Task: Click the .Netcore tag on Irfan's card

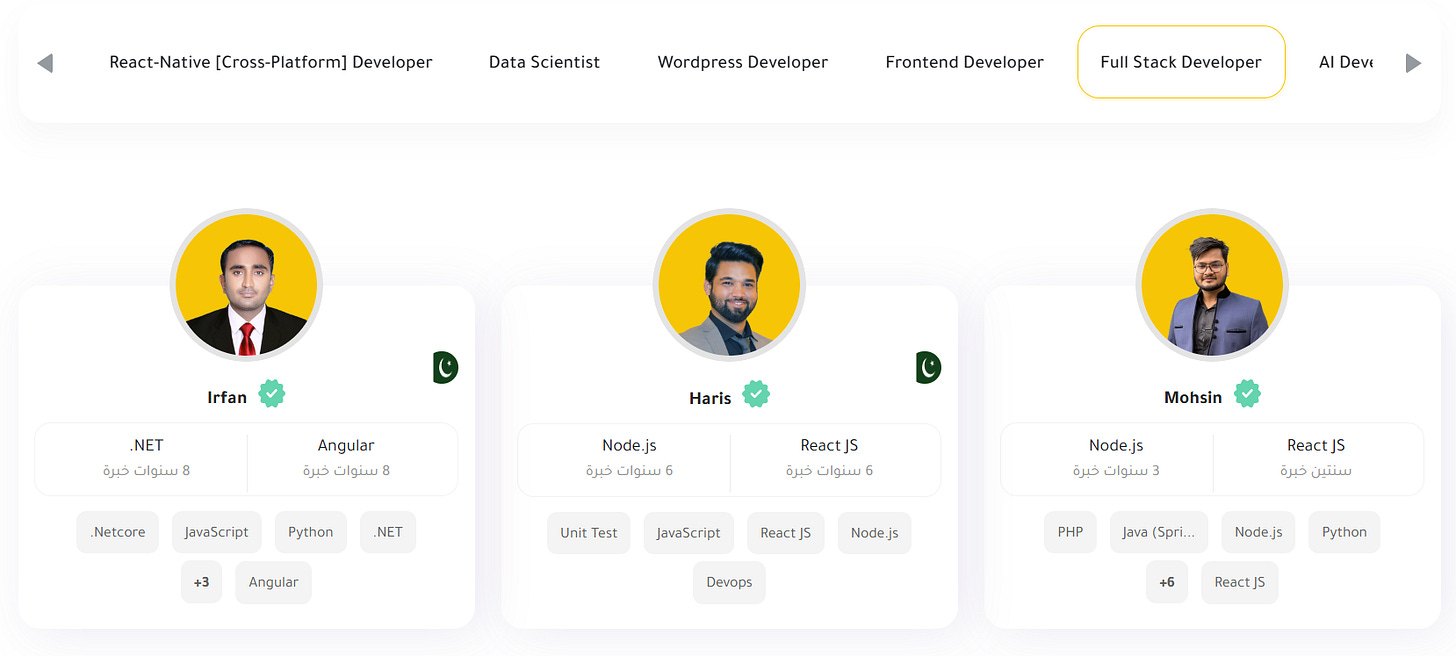Action: 118,532
